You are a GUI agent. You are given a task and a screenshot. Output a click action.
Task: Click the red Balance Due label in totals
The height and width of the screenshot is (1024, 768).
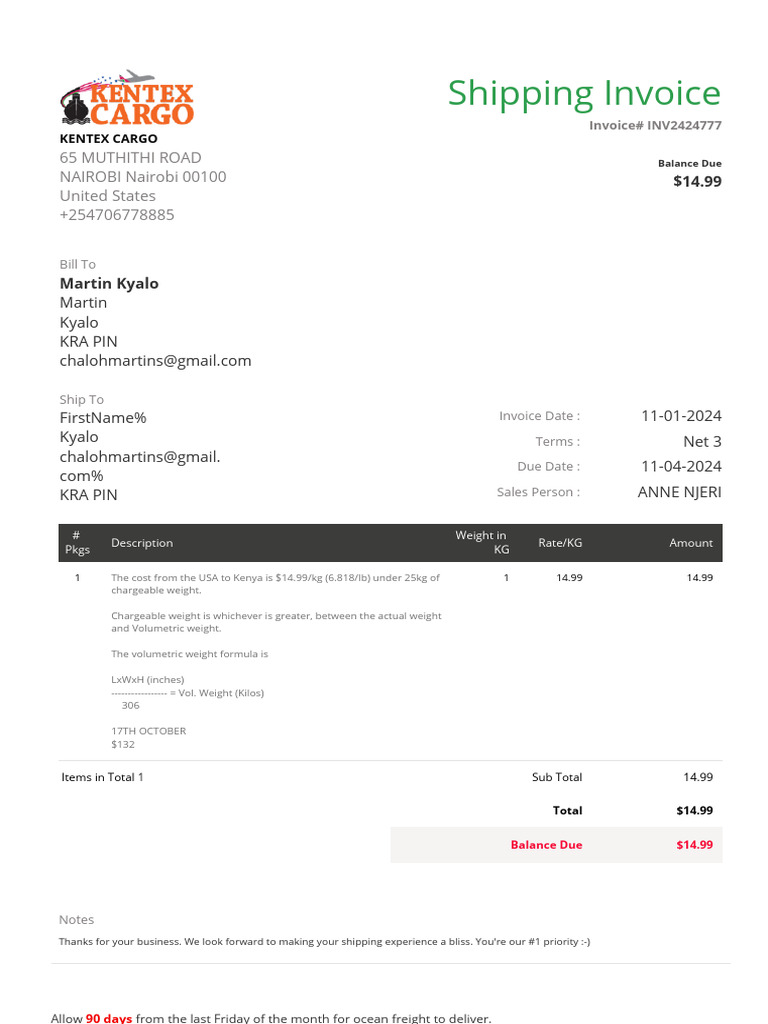(546, 845)
